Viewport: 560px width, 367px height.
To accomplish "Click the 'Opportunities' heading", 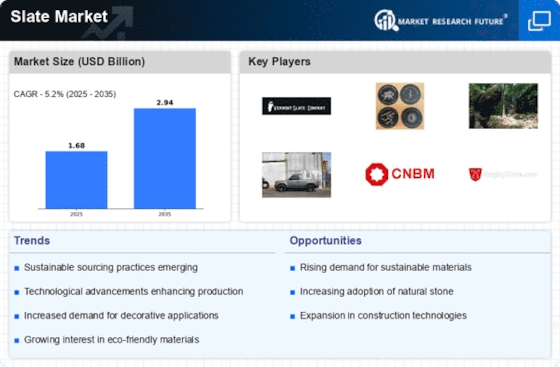I will pos(325,241).
